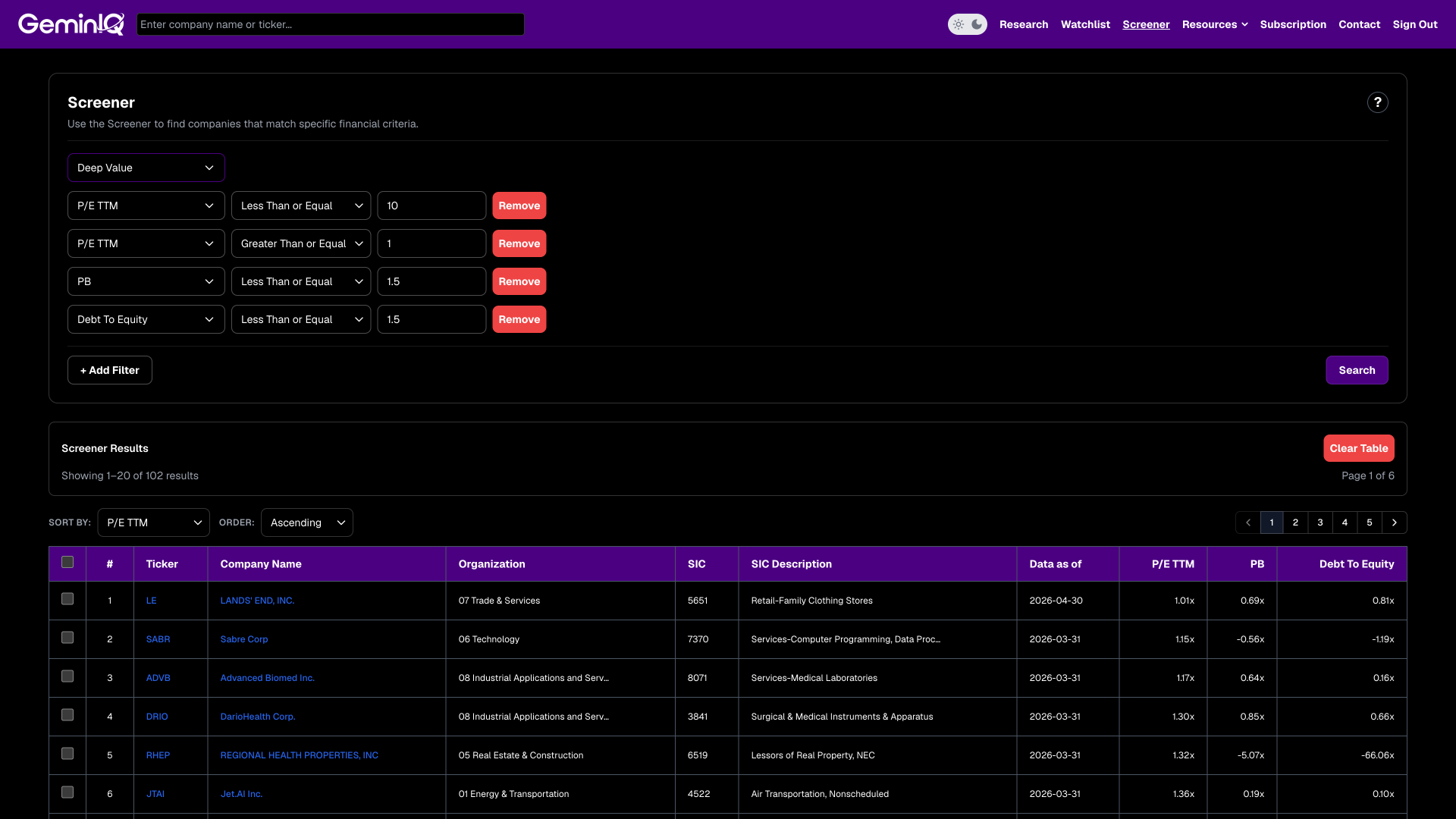Open the Deep Value preset dropdown
This screenshot has height=819, width=1456.
point(146,168)
